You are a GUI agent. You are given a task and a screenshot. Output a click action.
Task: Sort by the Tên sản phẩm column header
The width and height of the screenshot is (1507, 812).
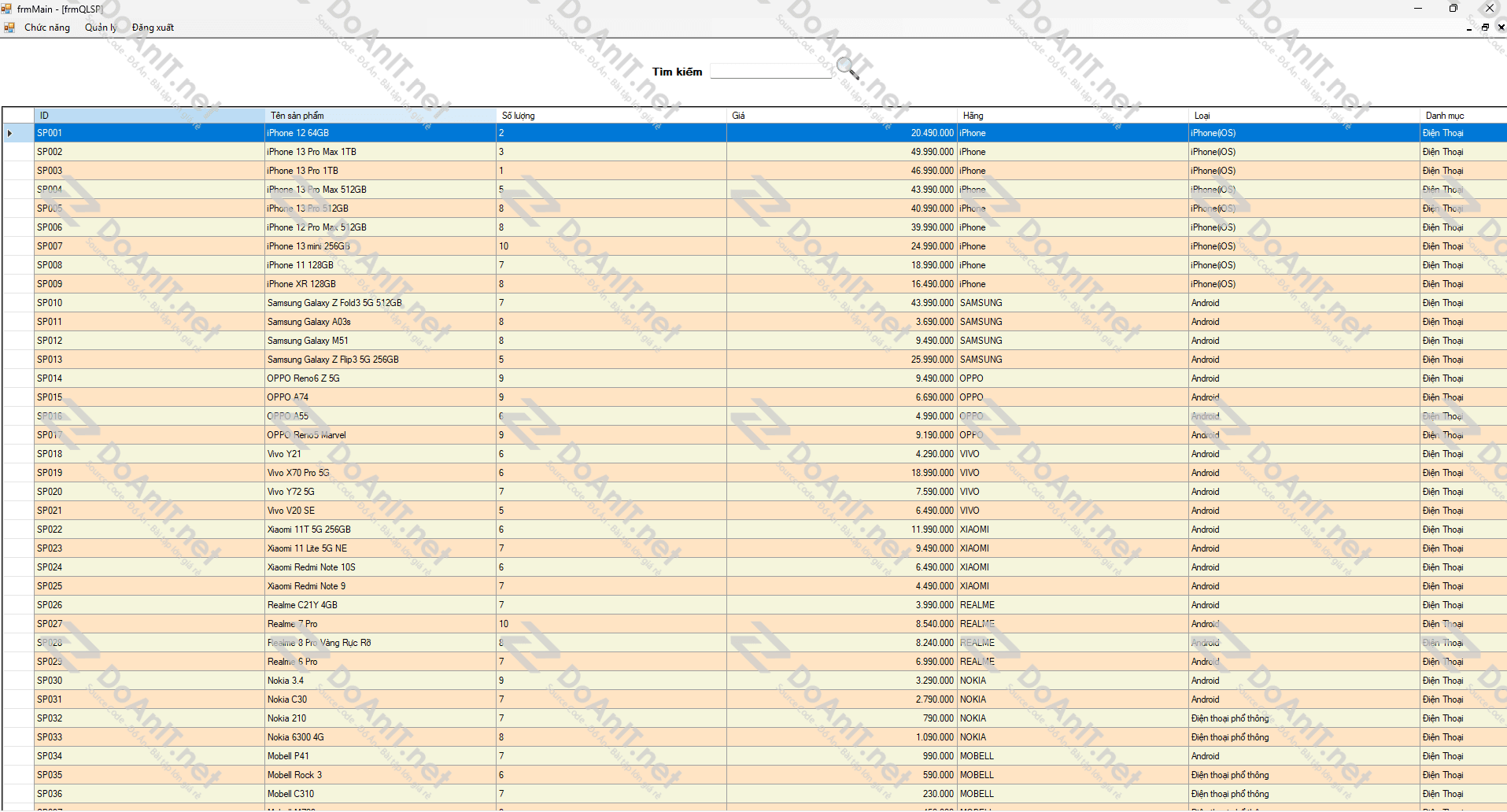(x=381, y=116)
